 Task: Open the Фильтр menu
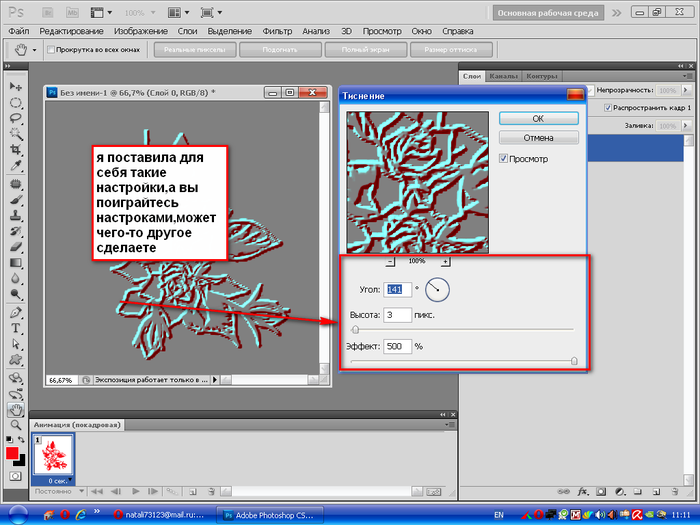277,31
